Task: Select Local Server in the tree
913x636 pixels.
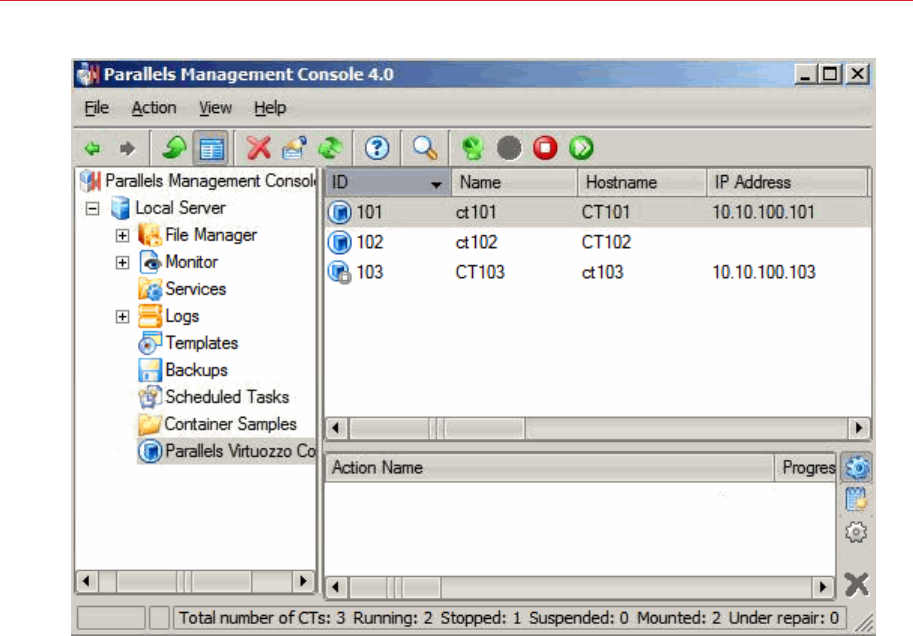Action: pos(180,208)
